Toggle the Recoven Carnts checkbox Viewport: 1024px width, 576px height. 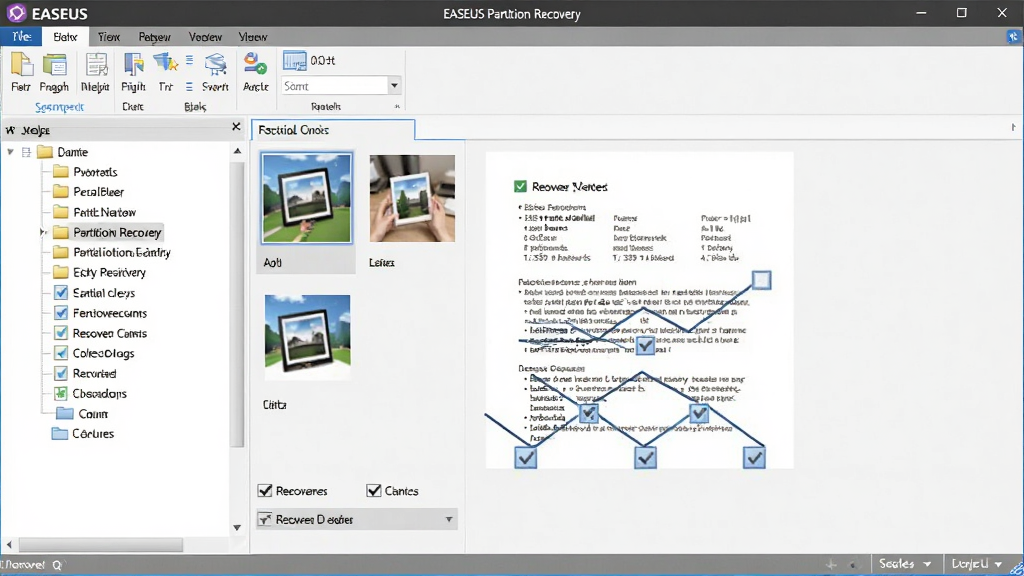tap(61, 333)
